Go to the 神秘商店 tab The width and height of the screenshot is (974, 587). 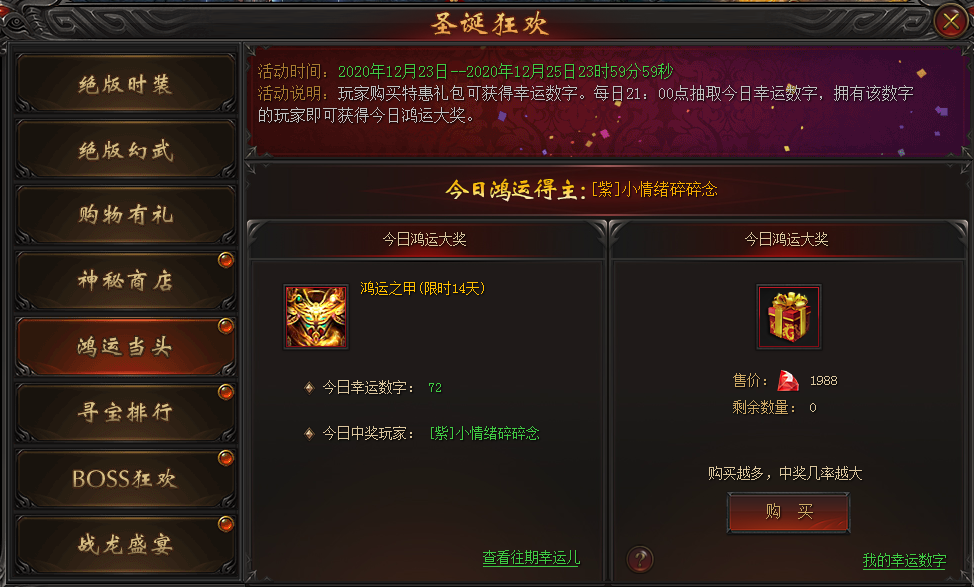[125, 281]
